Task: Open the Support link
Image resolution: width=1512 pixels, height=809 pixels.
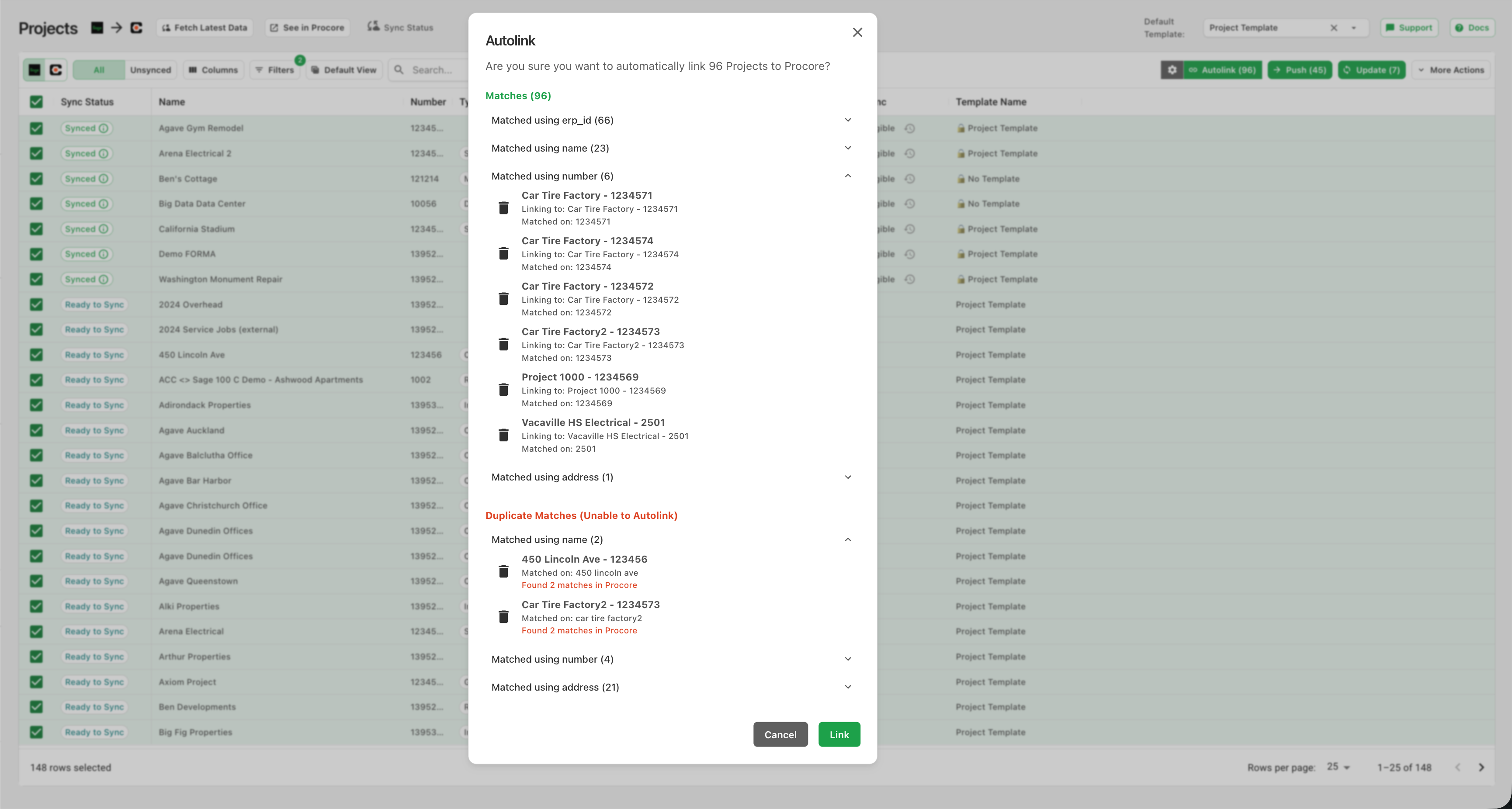Action: click(x=1409, y=28)
